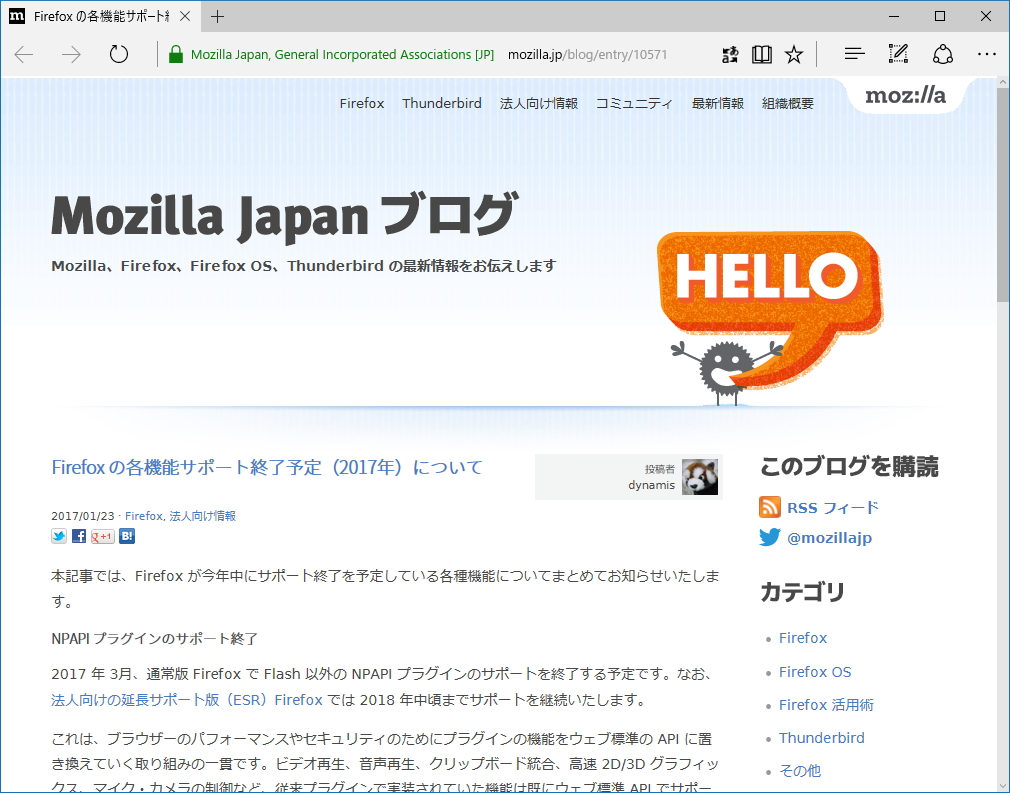Open the Hub panel

click(853, 53)
